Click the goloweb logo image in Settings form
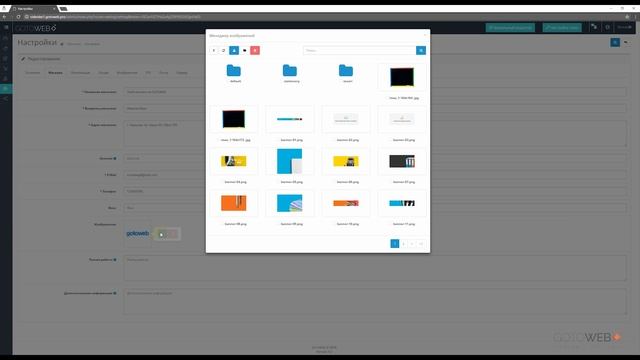 (138, 233)
